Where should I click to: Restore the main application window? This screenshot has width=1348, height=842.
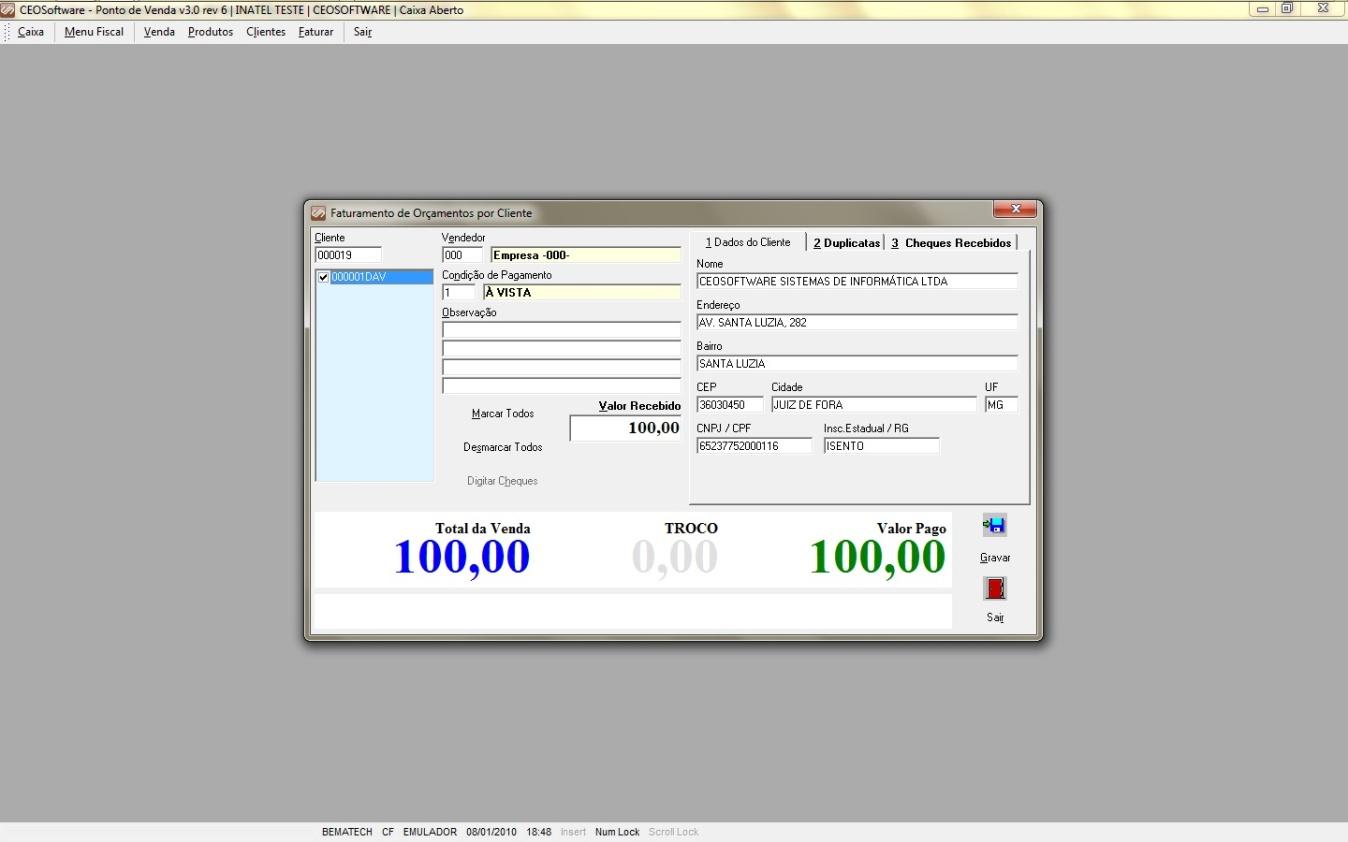pyautogui.click(x=1287, y=9)
